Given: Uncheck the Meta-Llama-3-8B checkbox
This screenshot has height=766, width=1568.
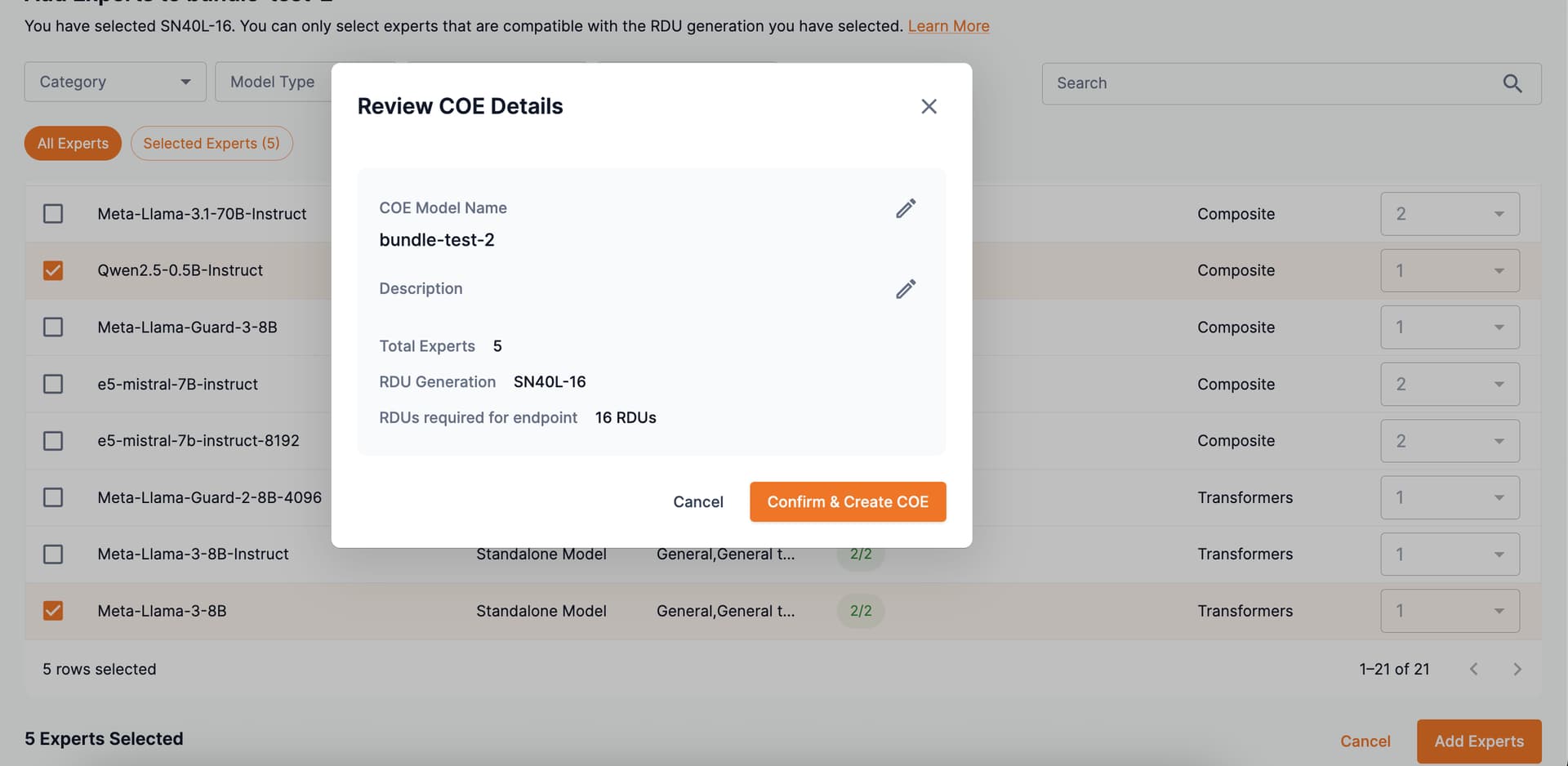Looking at the screenshot, I should click(x=53, y=611).
